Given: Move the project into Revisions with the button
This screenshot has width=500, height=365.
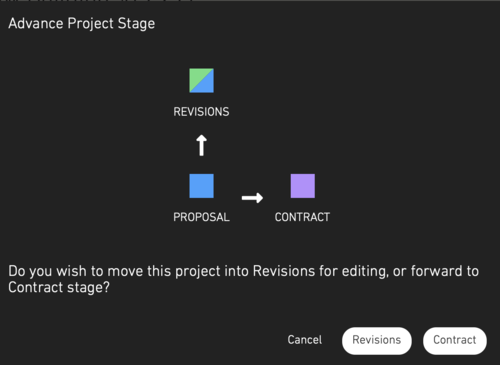Looking at the screenshot, I should click(x=377, y=341).
